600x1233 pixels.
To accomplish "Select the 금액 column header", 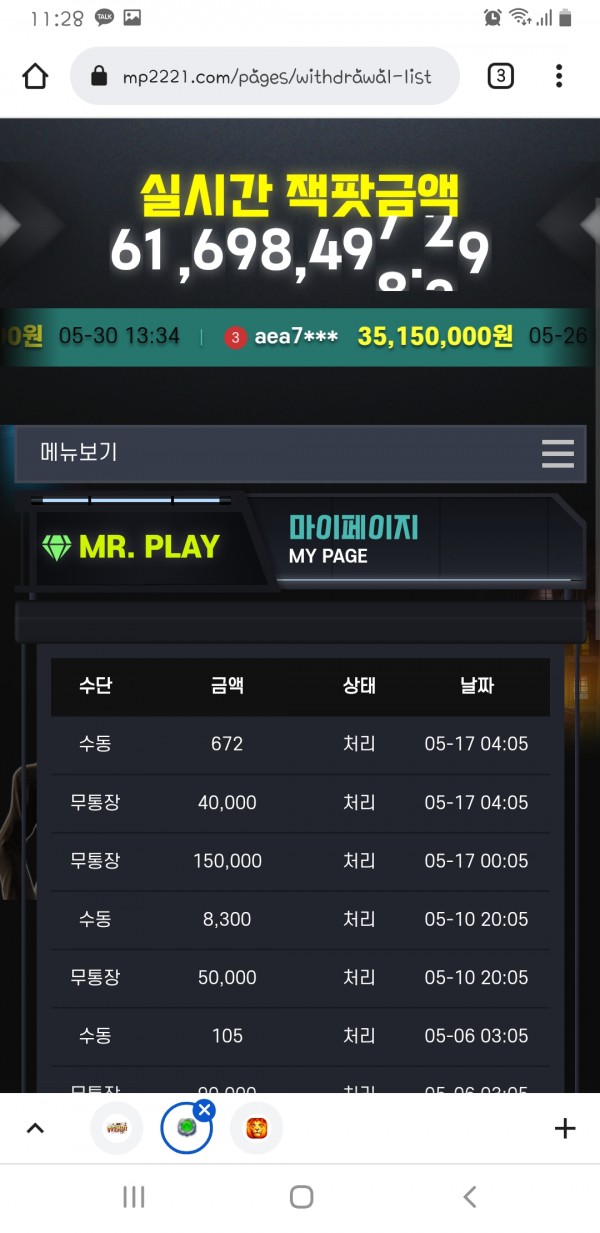I will [x=227, y=686].
